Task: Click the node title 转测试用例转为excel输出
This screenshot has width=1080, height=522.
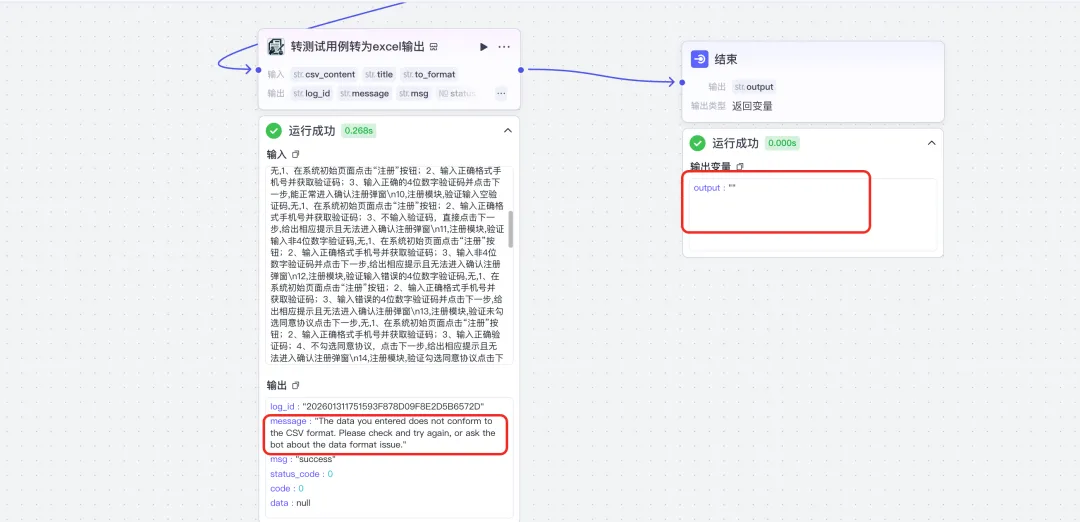Action: coord(357,47)
